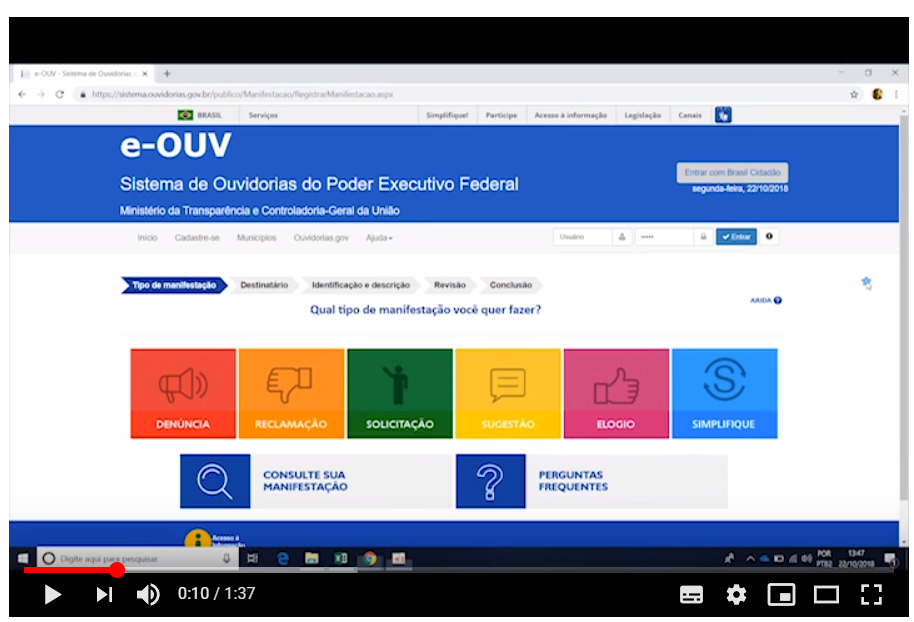
Task: Click the Denúncia megaphone tile
Action: click(x=183, y=393)
